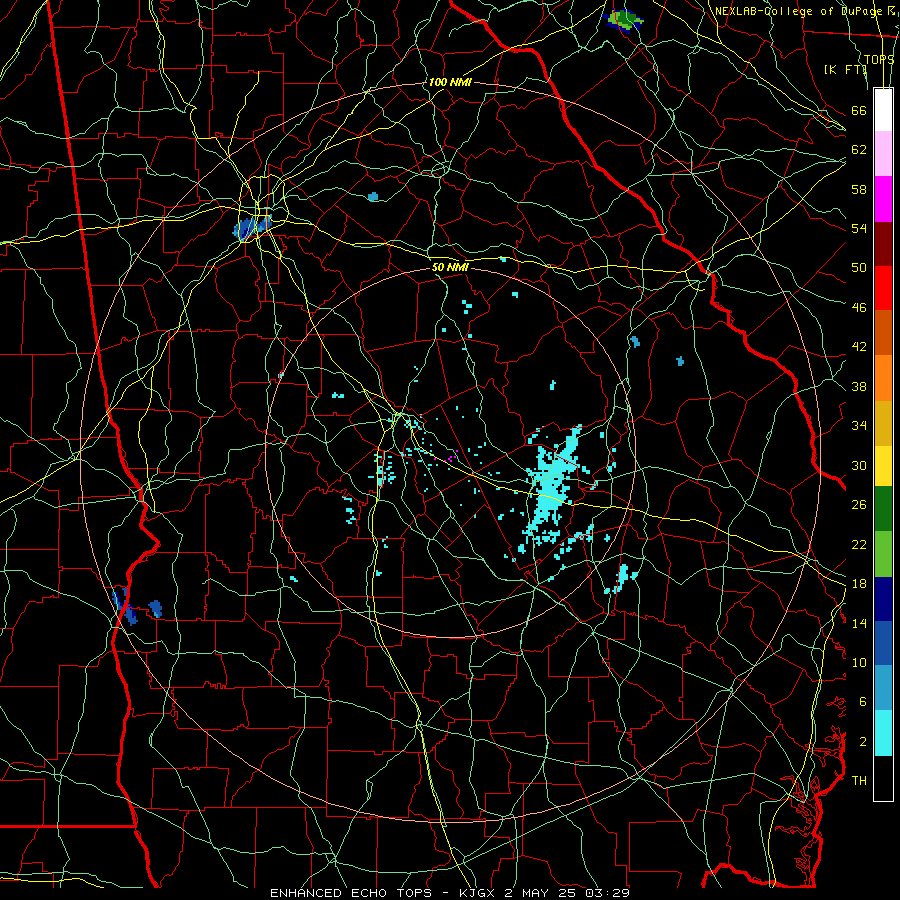Click the white top segment of the tops scale
The image size is (900, 900).
coord(883,110)
